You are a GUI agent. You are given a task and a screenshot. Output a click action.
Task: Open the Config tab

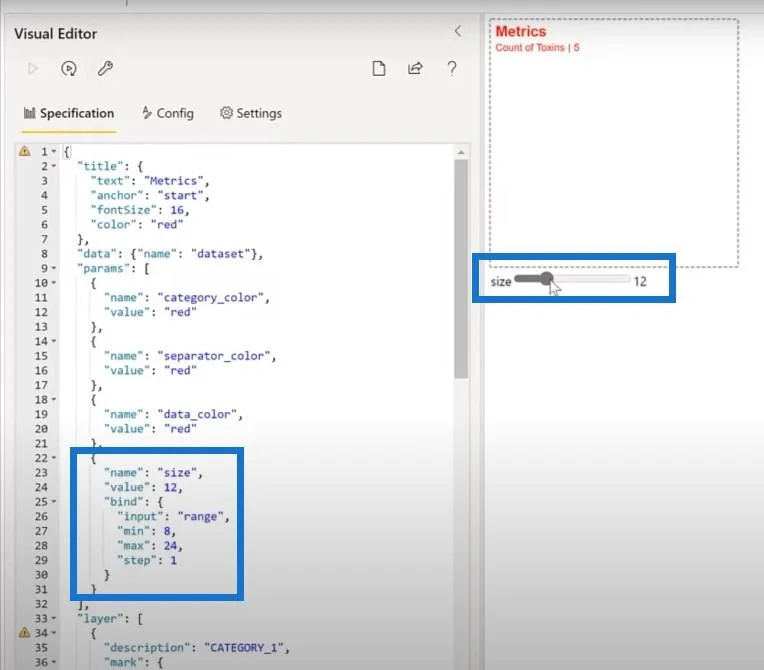tap(168, 113)
